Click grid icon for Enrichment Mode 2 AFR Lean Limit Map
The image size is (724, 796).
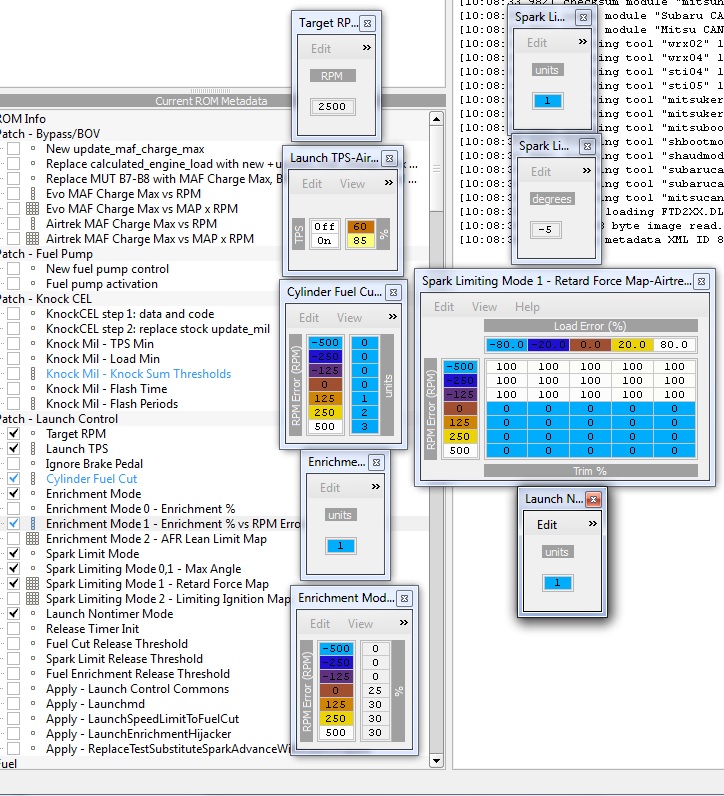pos(32,539)
